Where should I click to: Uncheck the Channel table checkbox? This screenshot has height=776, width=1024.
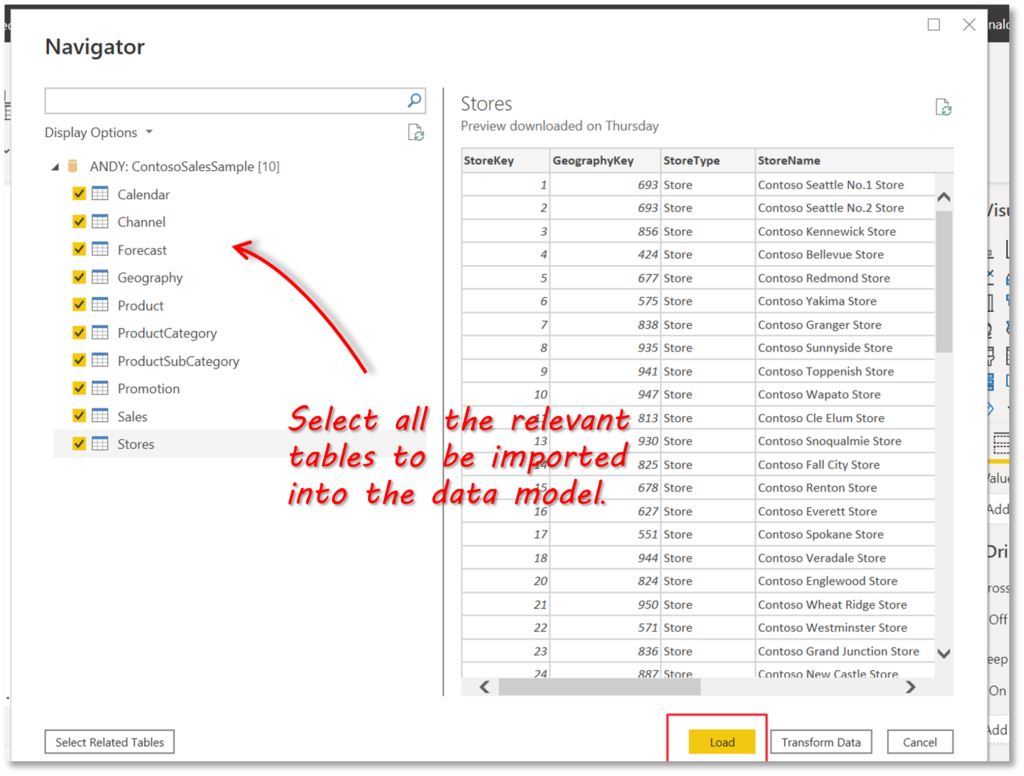pos(78,221)
